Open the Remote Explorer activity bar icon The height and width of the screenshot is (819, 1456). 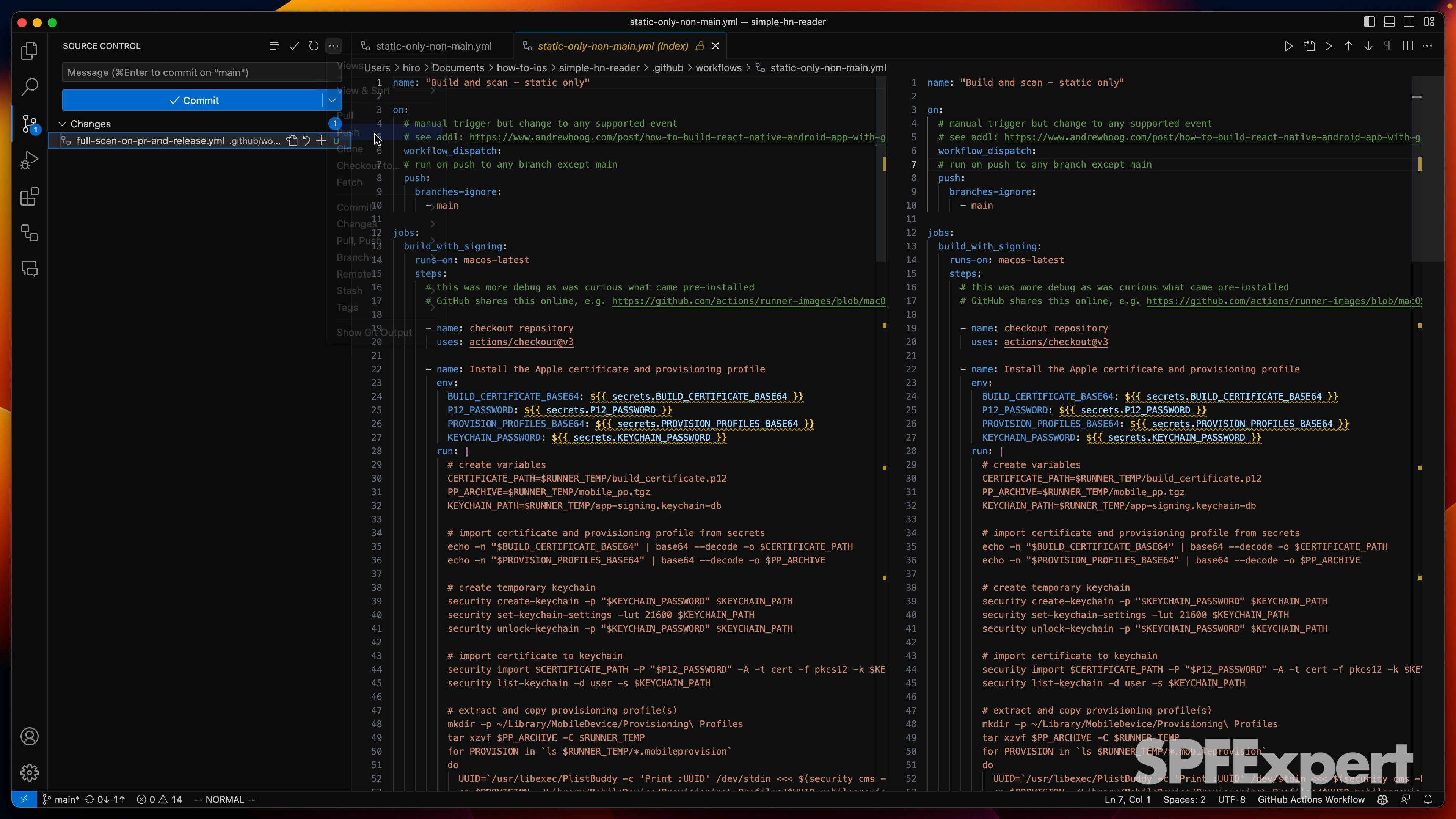click(30, 233)
